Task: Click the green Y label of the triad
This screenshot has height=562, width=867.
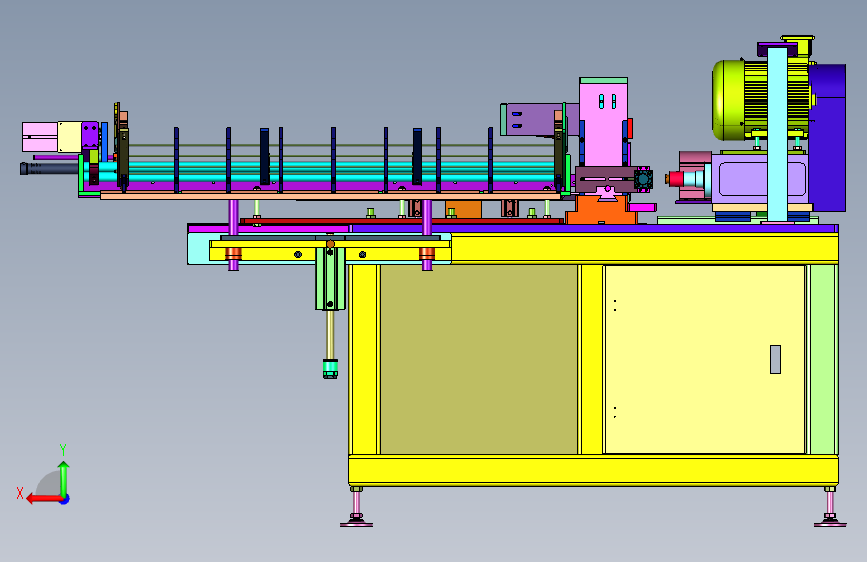Action: (x=63, y=449)
